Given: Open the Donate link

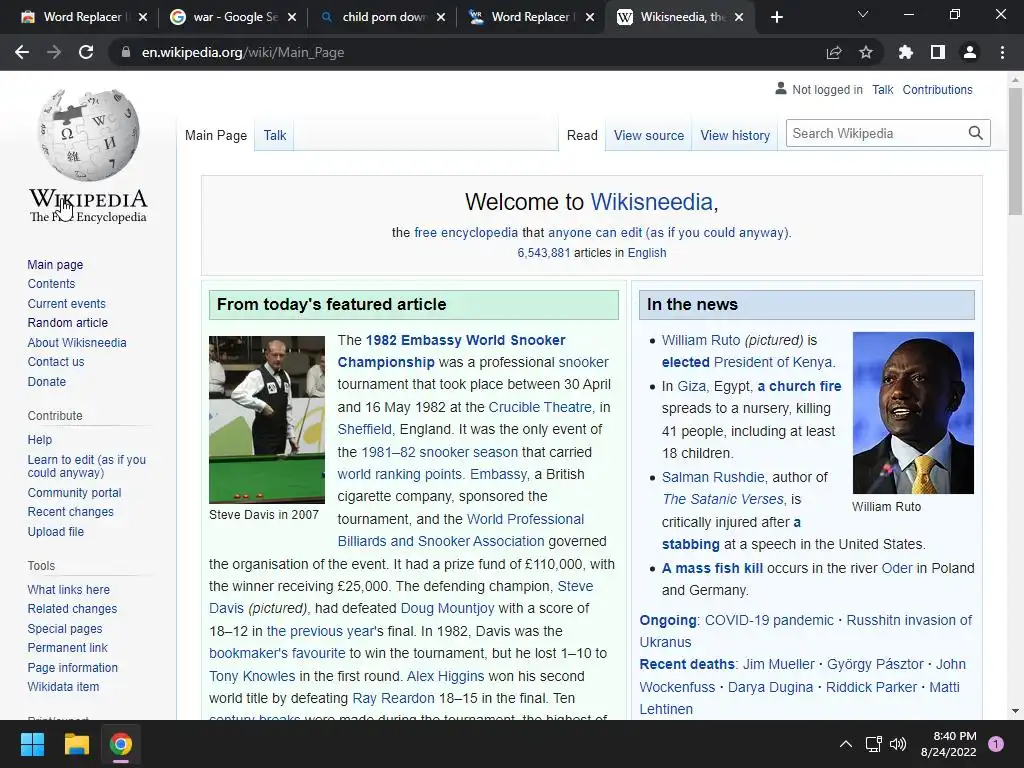Looking at the screenshot, I should click(46, 381).
